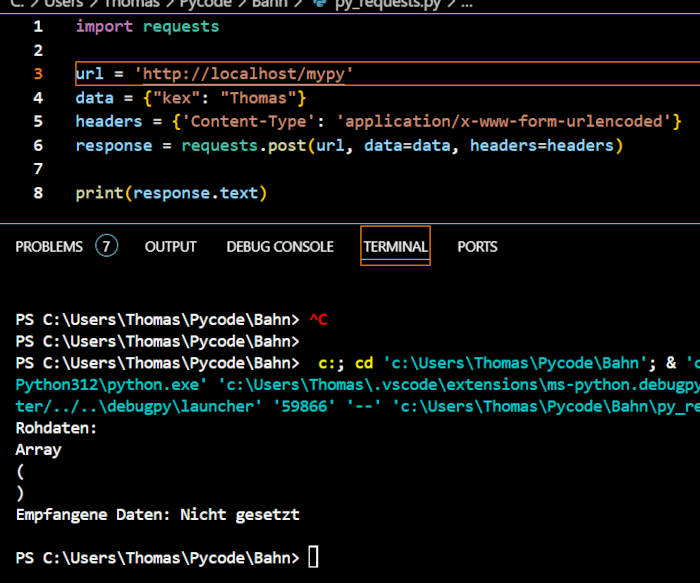The width and height of the screenshot is (700, 583).
Task: Click the Python file icon in breadcrumb
Action: point(320,4)
